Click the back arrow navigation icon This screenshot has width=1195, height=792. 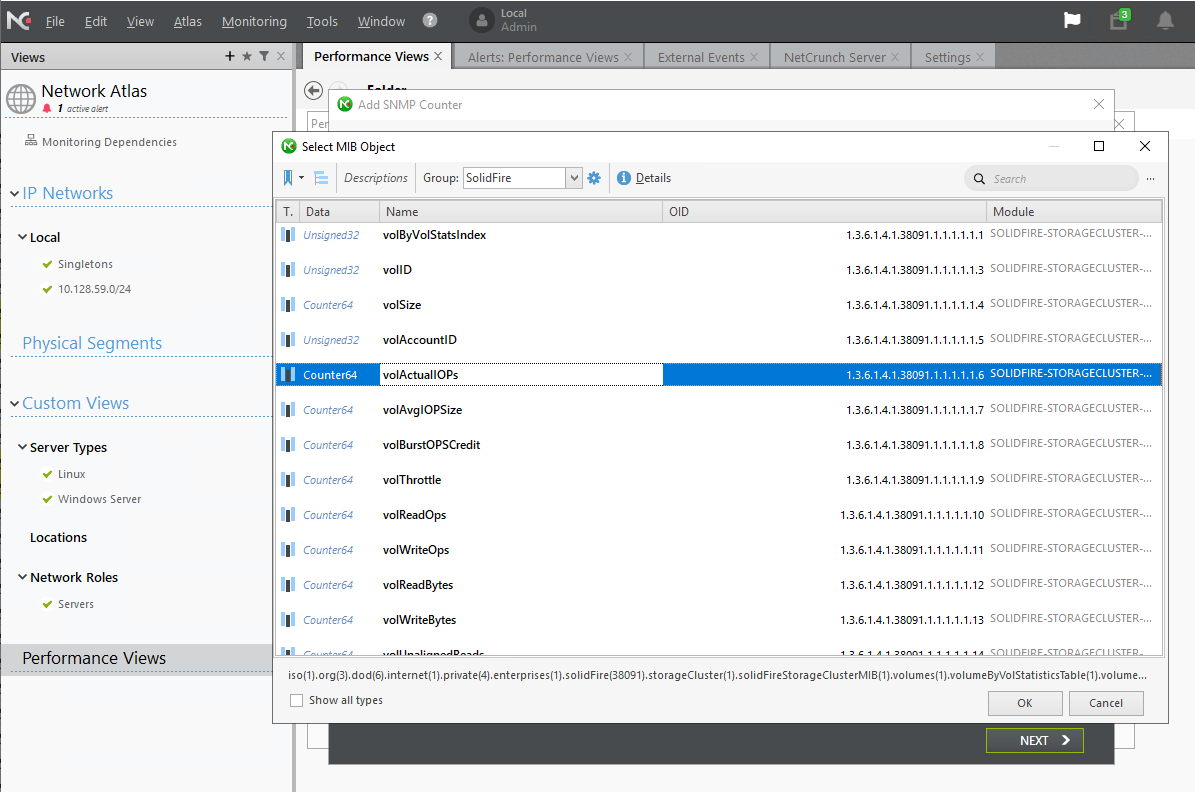(x=313, y=90)
